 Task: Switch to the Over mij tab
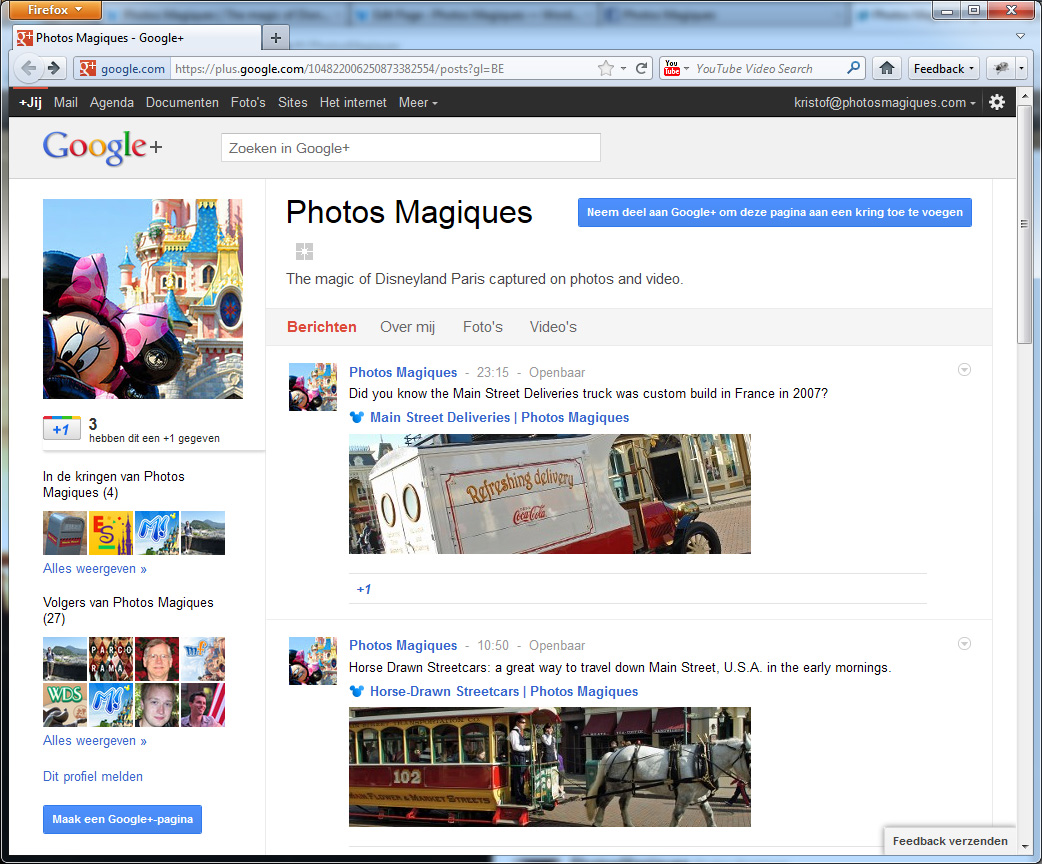coord(408,327)
